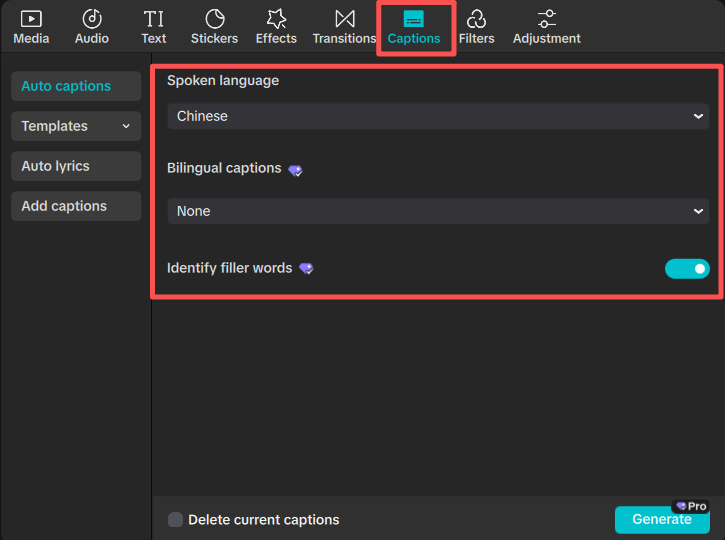This screenshot has height=540, width=725.
Task: Click the Bilingual captions label
Action: 224,168
